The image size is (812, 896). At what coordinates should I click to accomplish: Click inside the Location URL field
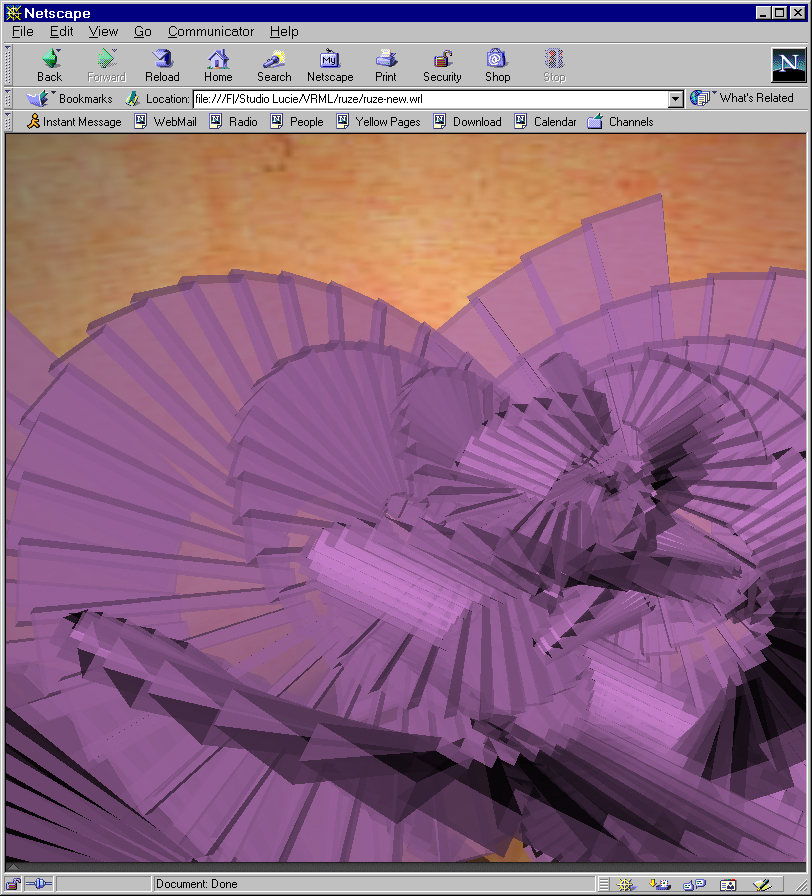point(431,99)
